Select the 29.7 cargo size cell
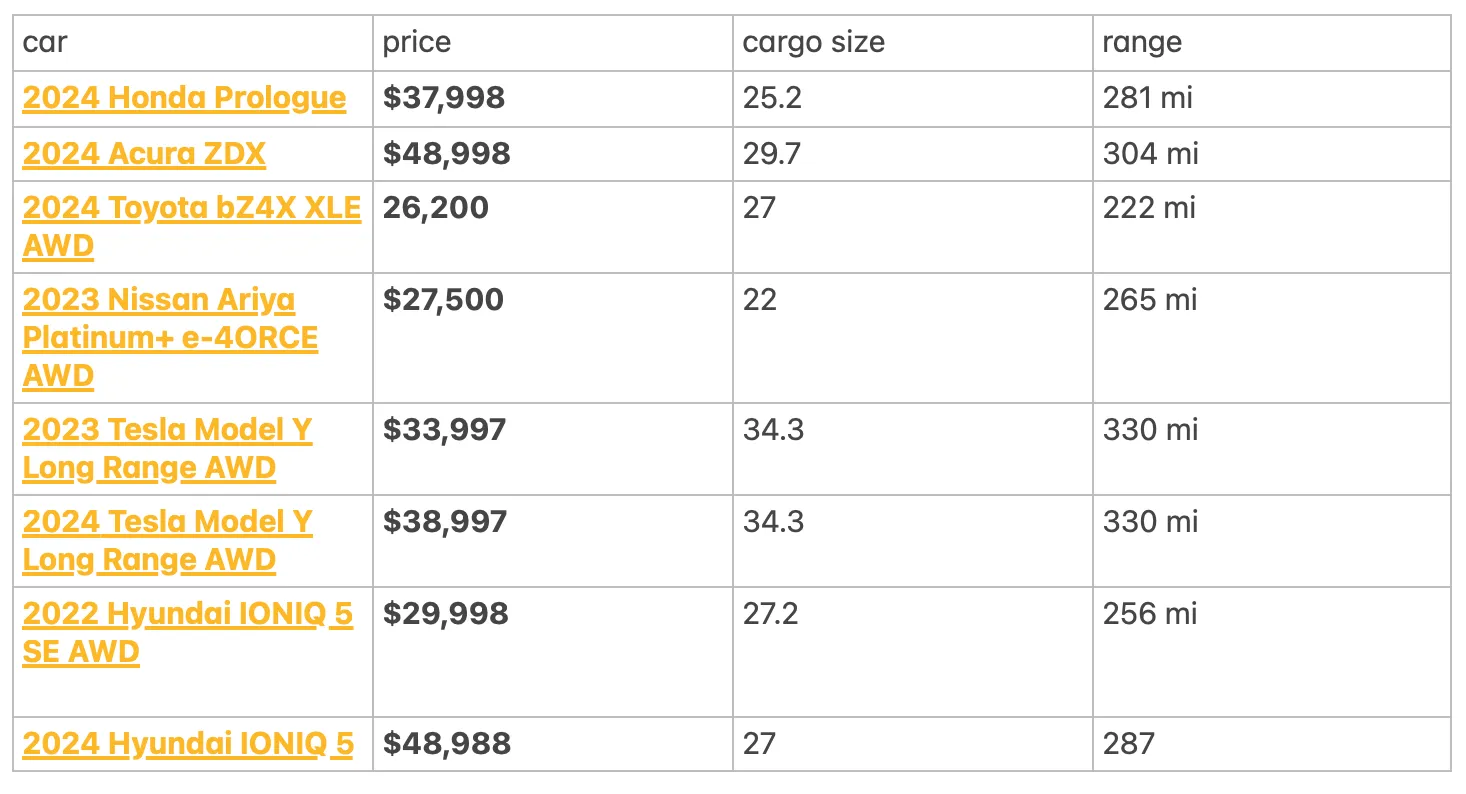 (772, 154)
